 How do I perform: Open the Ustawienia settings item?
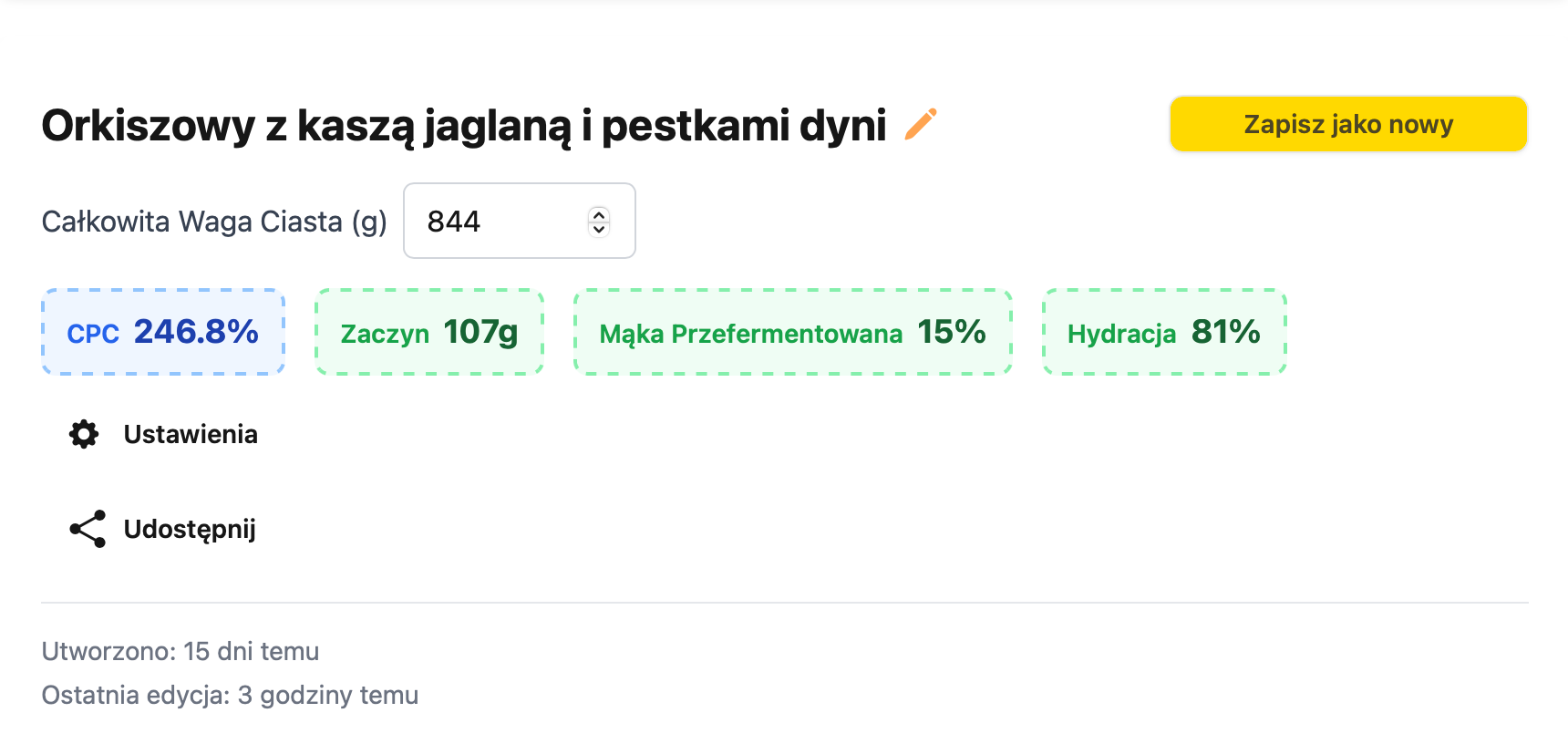click(163, 434)
